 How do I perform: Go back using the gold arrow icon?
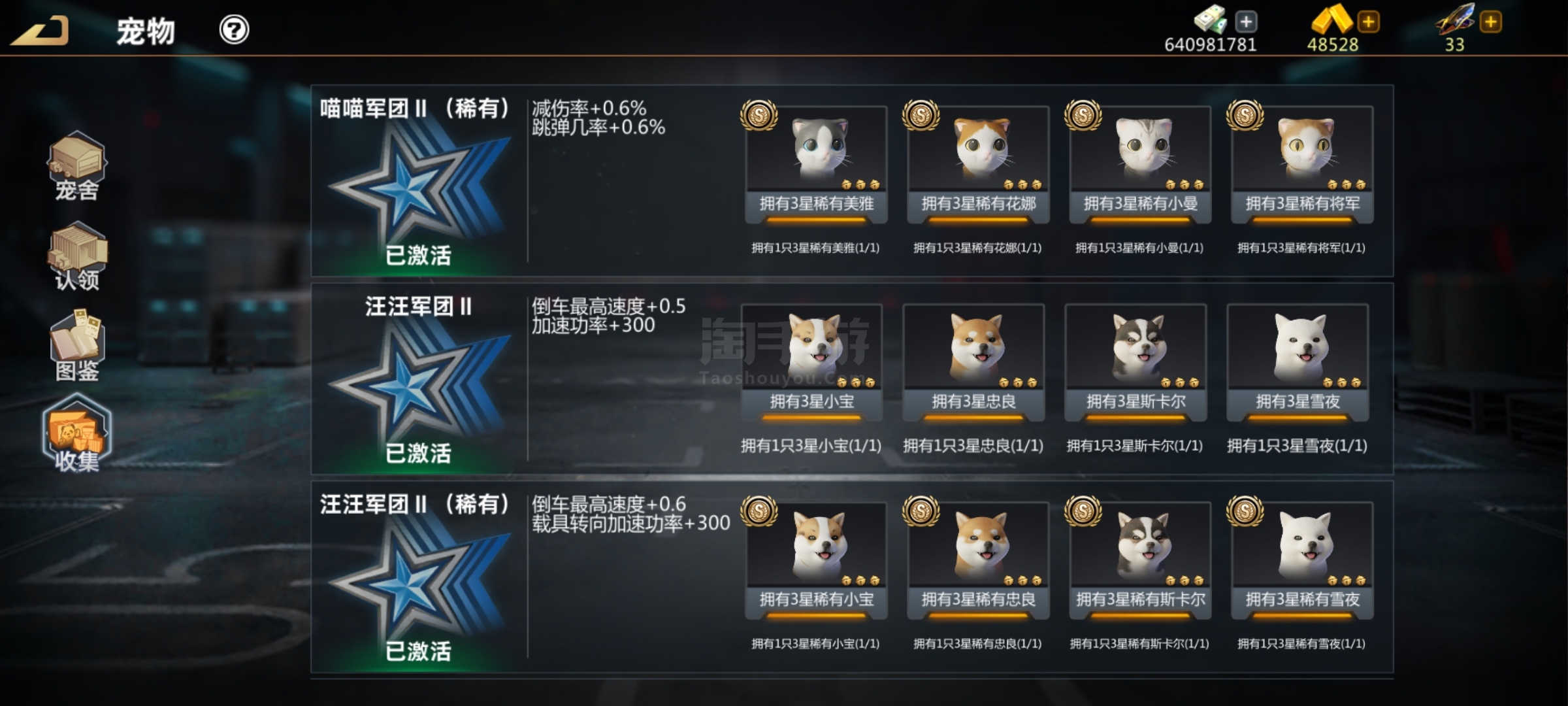point(41,30)
